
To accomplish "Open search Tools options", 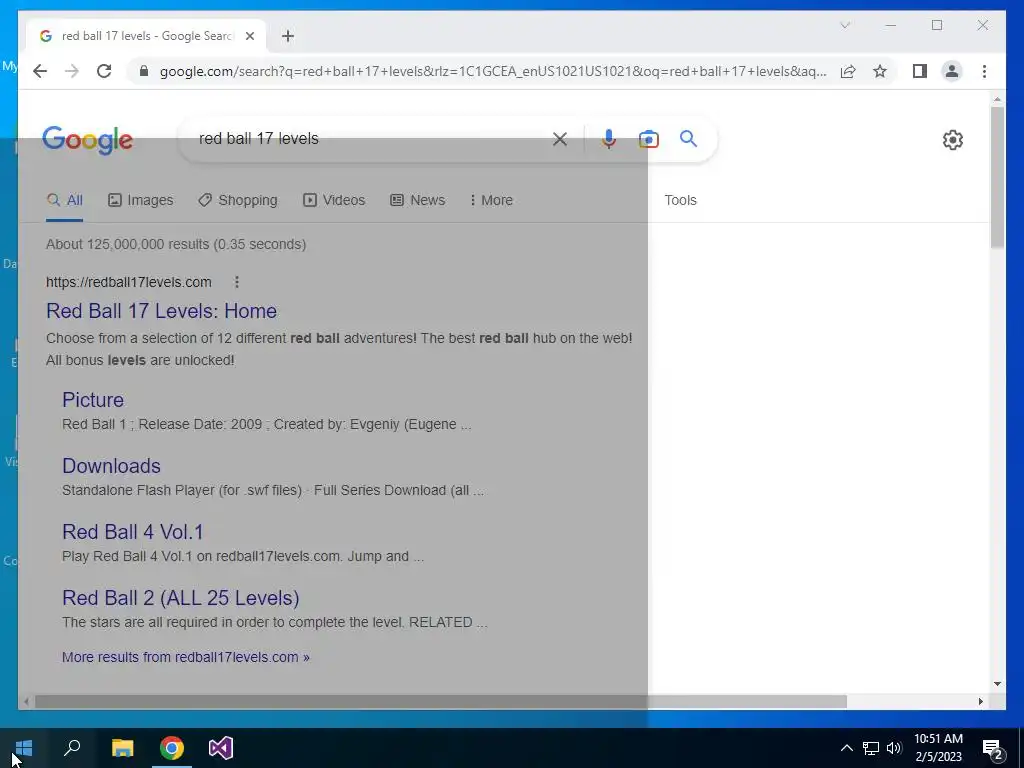I will tap(680, 200).
